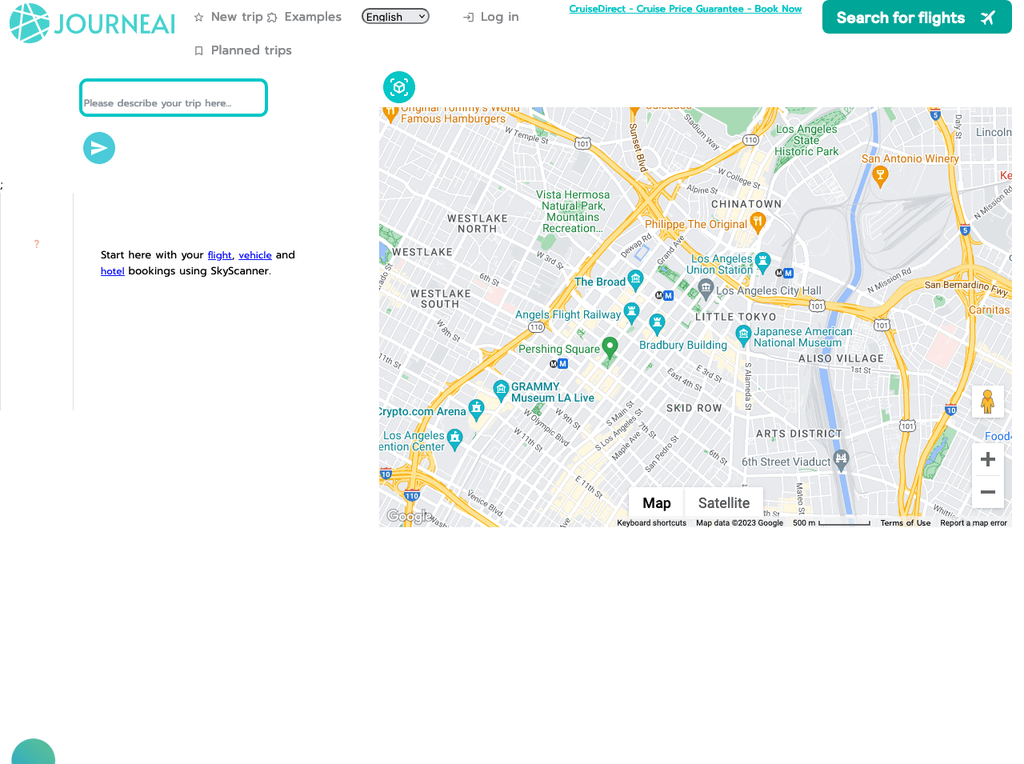Image resolution: width=1024 pixels, height=764 pixels.
Task: Open map Keyboard shortcuts
Action: point(651,523)
